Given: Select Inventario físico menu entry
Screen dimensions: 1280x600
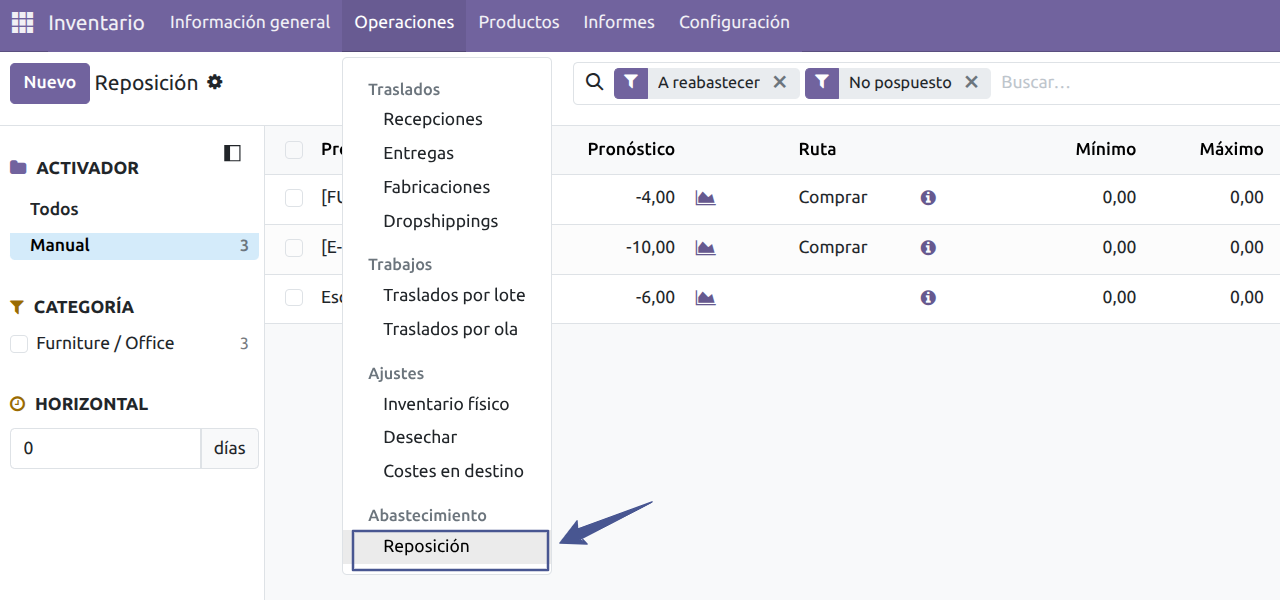Looking at the screenshot, I should pos(446,404).
